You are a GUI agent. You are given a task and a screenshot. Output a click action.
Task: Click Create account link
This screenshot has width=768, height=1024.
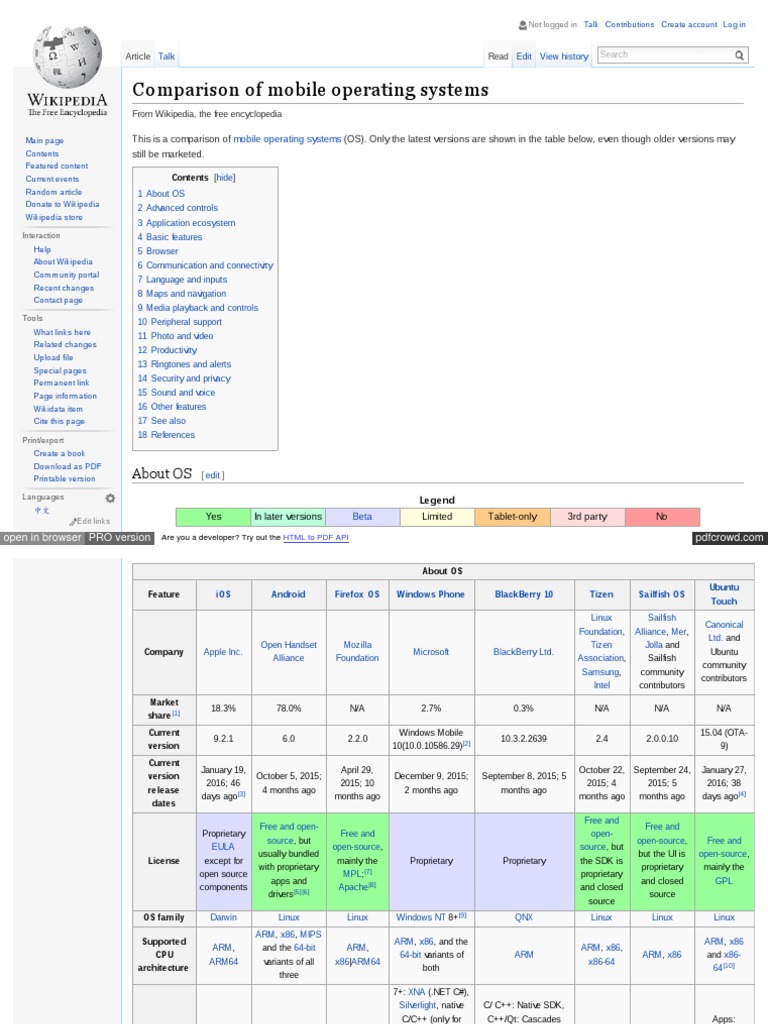(689, 24)
